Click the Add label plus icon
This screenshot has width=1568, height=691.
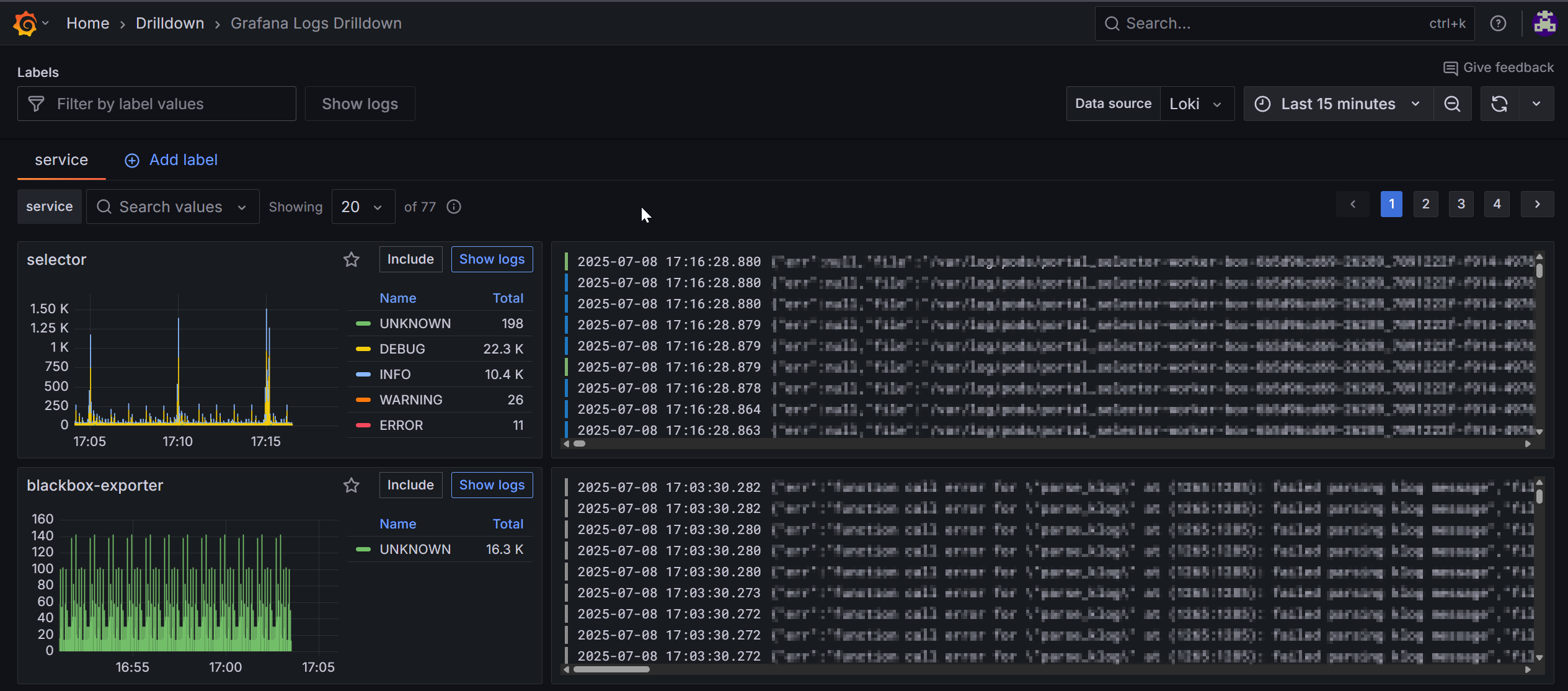pyautogui.click(x=132, y=161)
